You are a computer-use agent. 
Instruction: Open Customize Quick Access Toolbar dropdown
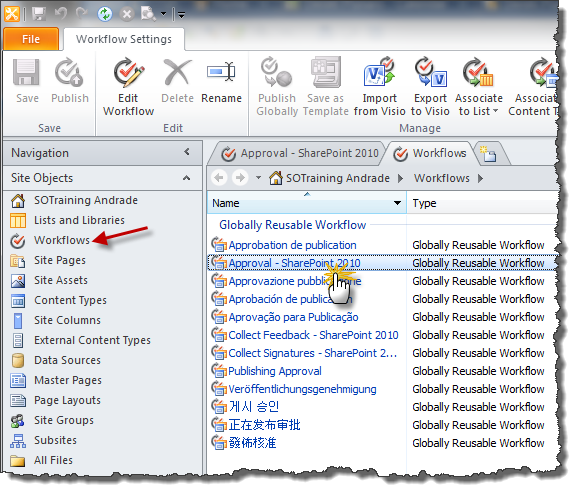181,15
